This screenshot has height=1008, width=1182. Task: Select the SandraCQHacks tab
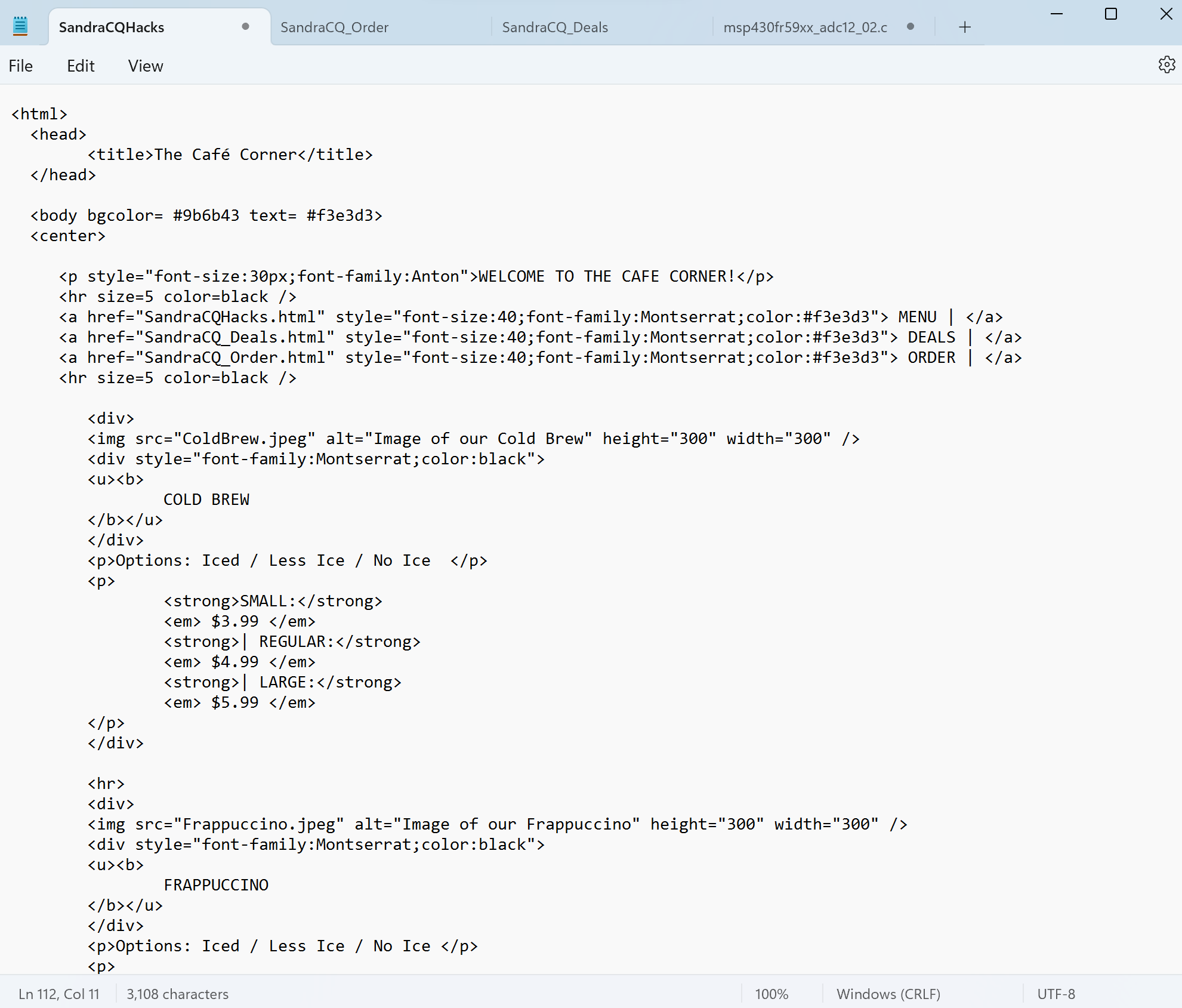(x=112, y=27)
